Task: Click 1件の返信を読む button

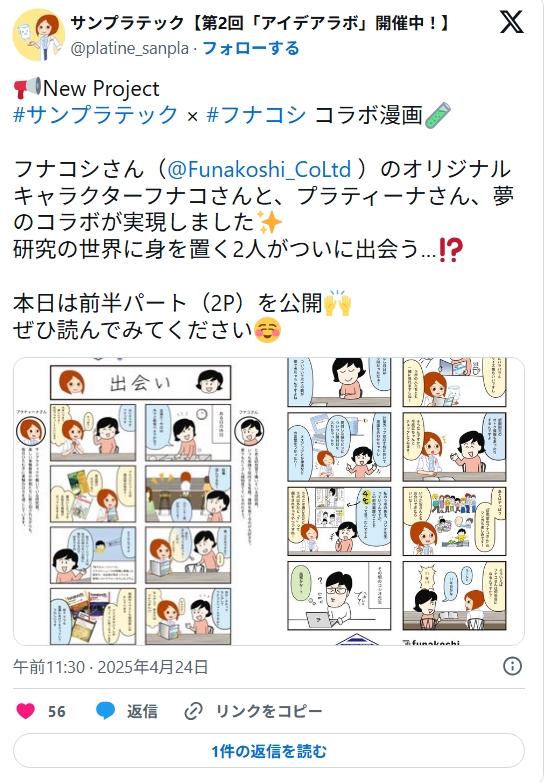Action: 269,751
